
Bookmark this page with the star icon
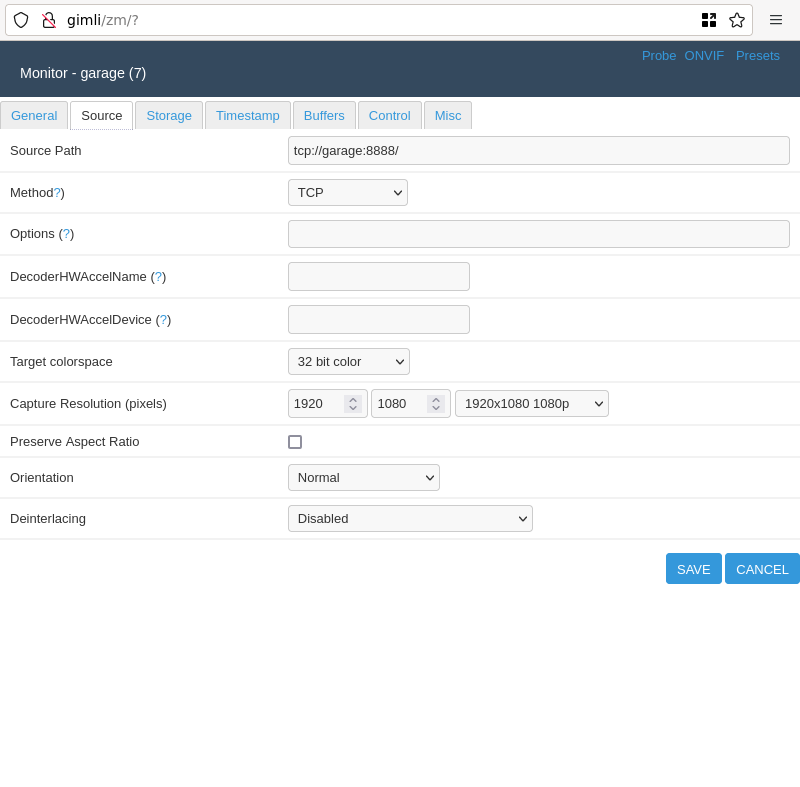click(x=737, y=20)
